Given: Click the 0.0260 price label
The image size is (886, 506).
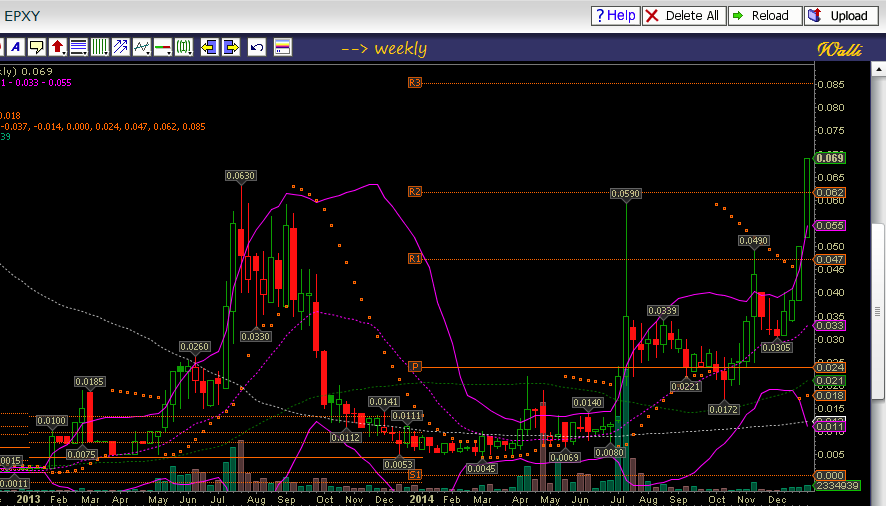Looking at the screenshot, I should click(194, 347).
